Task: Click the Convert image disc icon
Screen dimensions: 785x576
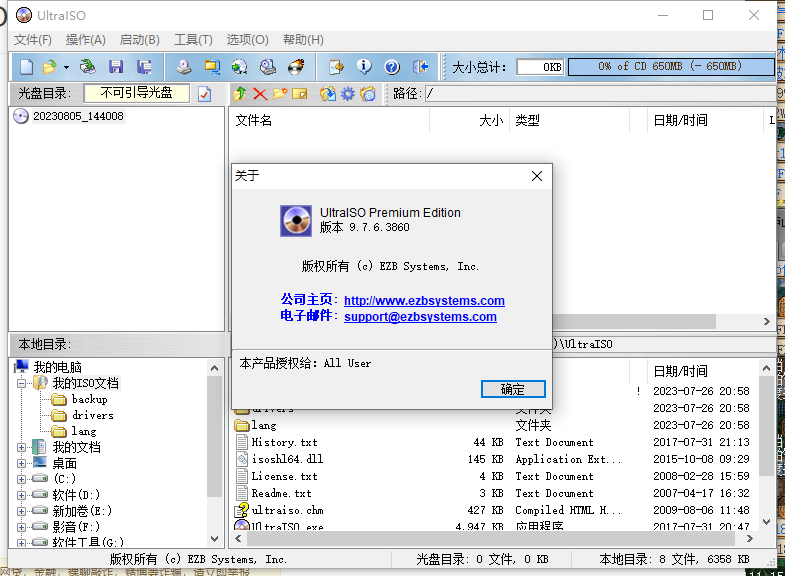Action: (x=240, y=67)
